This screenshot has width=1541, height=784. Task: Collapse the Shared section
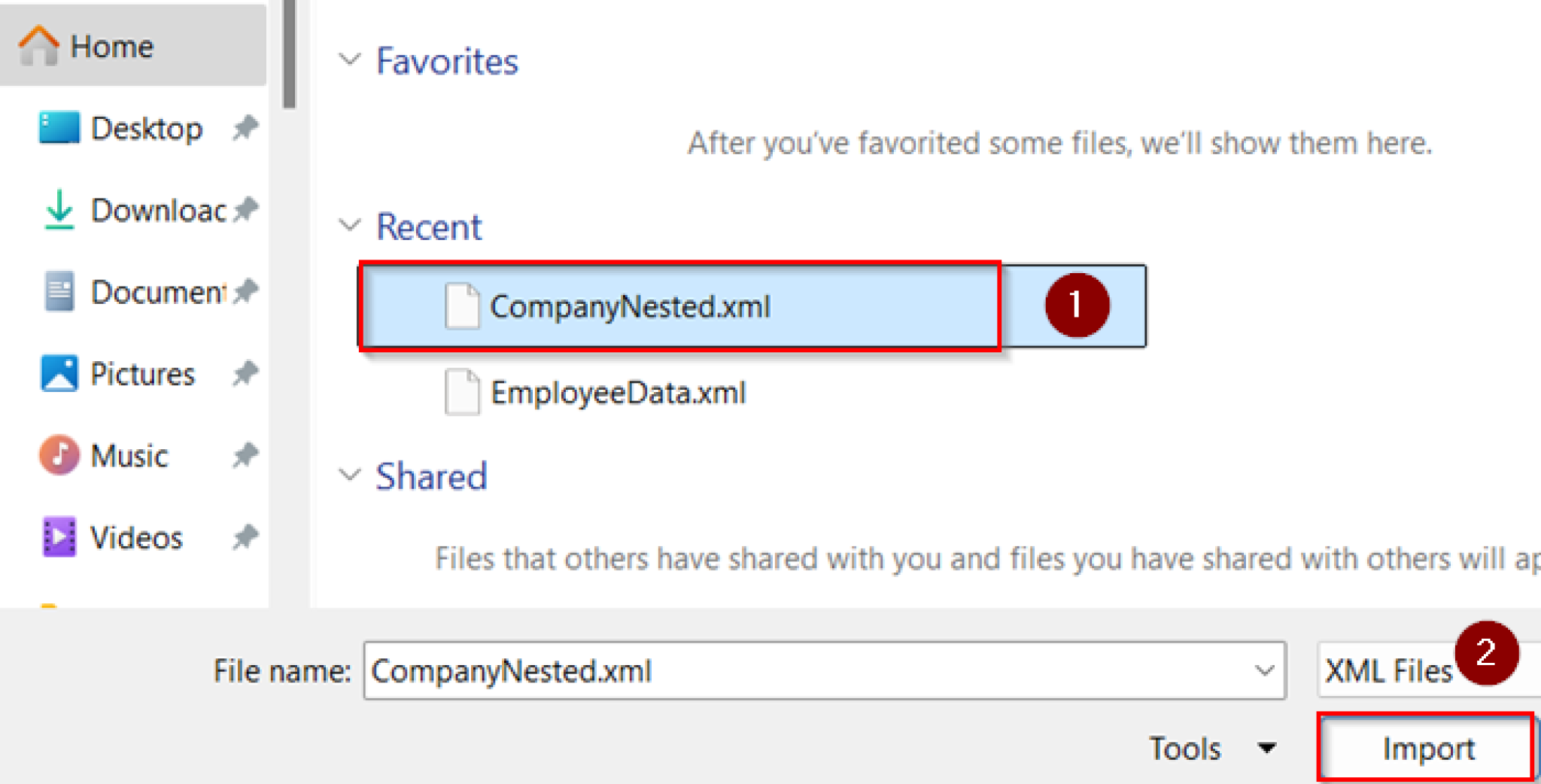(350, 475)
